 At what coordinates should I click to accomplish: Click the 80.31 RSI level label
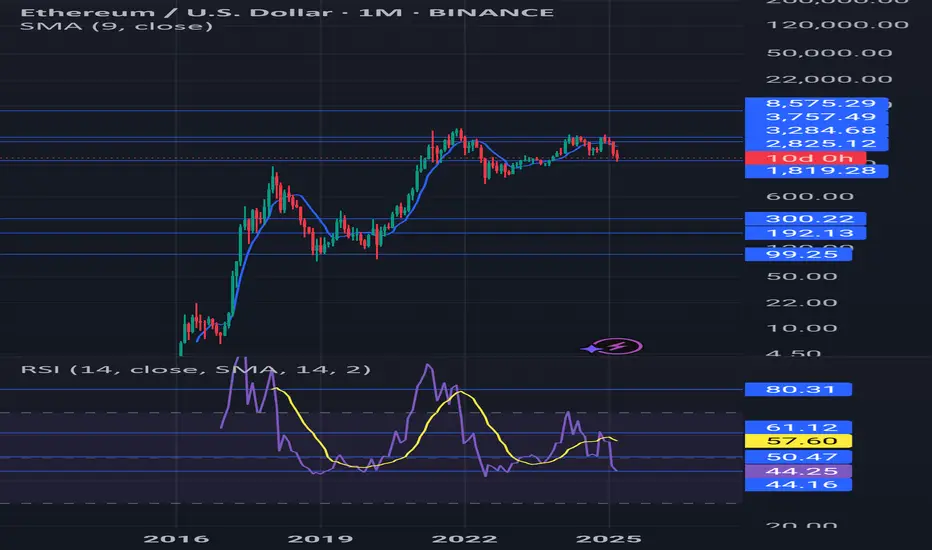(x=798, y=389)
